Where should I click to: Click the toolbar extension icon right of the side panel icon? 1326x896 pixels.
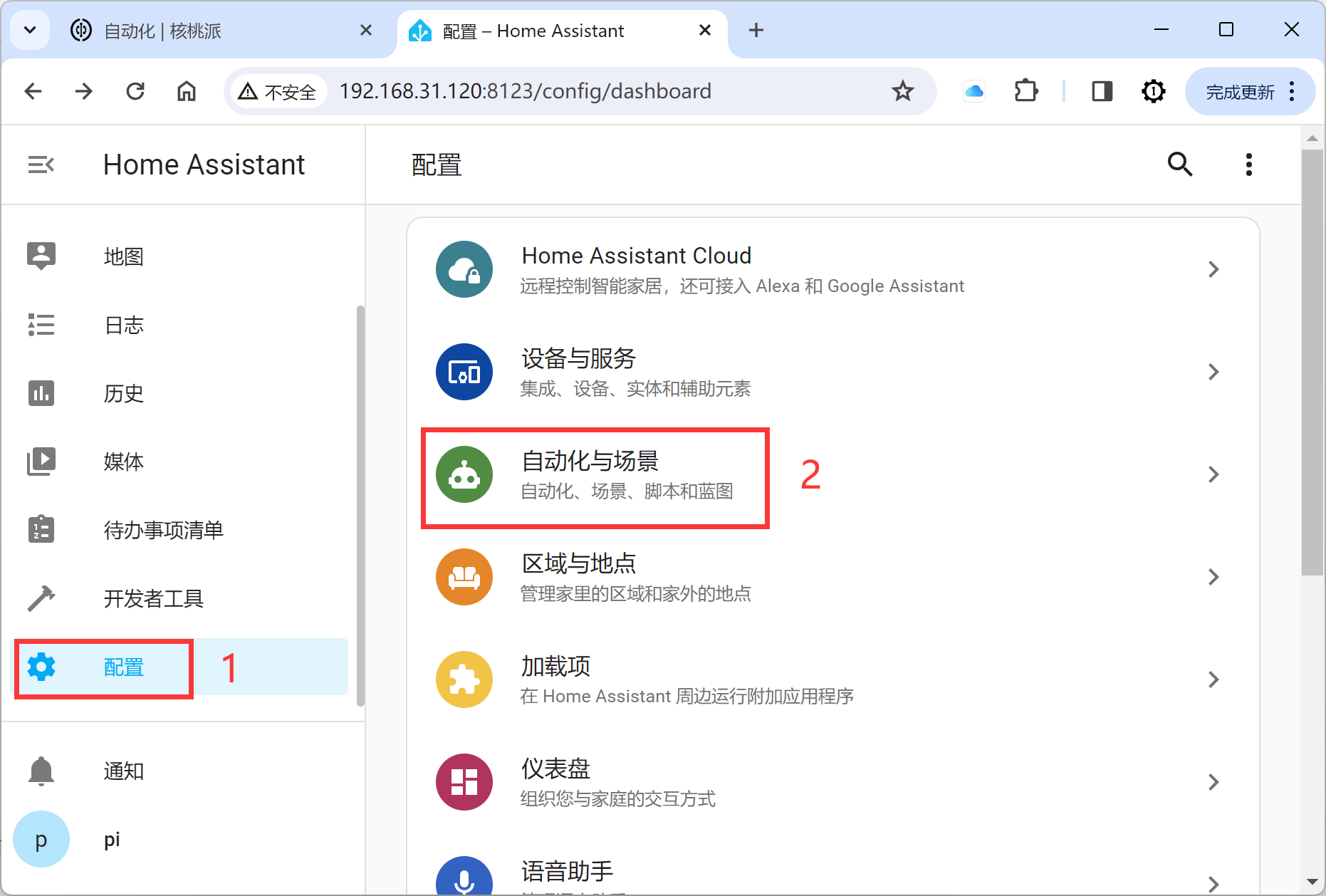(x=1154, y=91)
